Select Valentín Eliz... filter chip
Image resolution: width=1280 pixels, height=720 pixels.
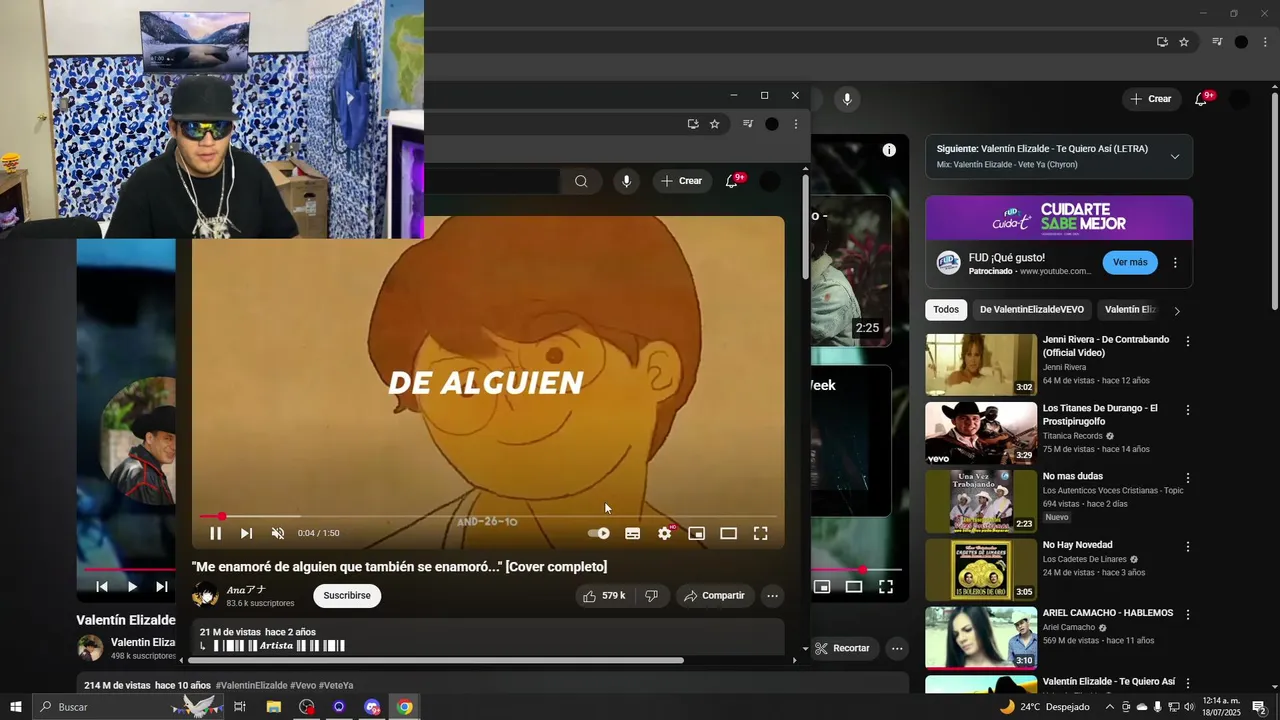(x=1130, y=310)
